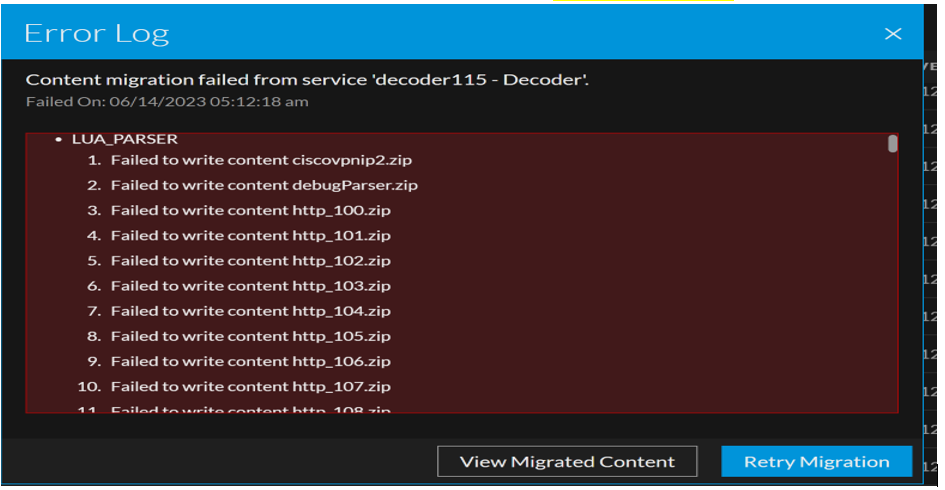The width and height of the screenshot is (945, 490).
Task: Click the content migration failed message
Action: [307, 80]
